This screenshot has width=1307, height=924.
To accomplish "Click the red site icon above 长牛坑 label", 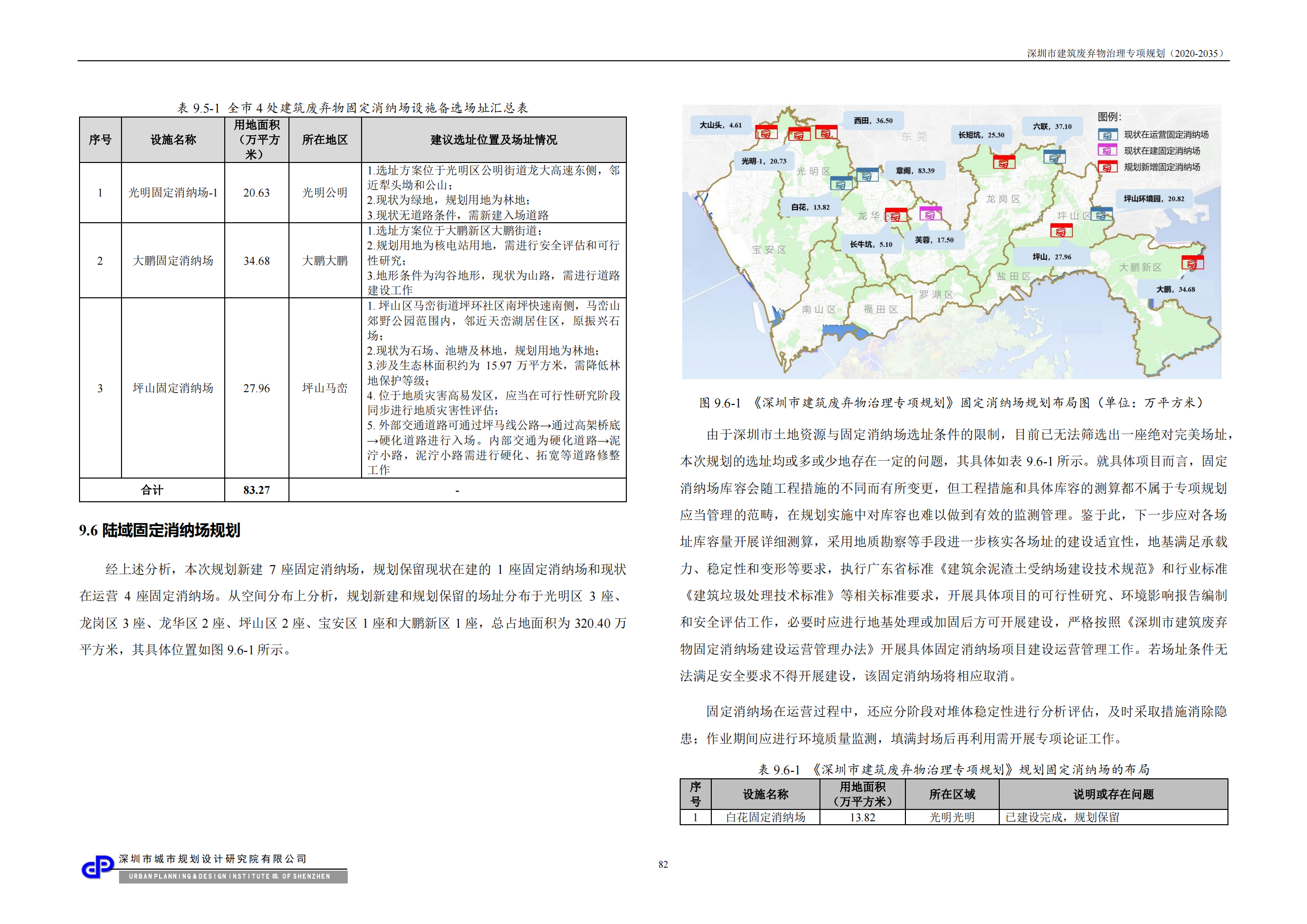I will click(x=896, y=215).
